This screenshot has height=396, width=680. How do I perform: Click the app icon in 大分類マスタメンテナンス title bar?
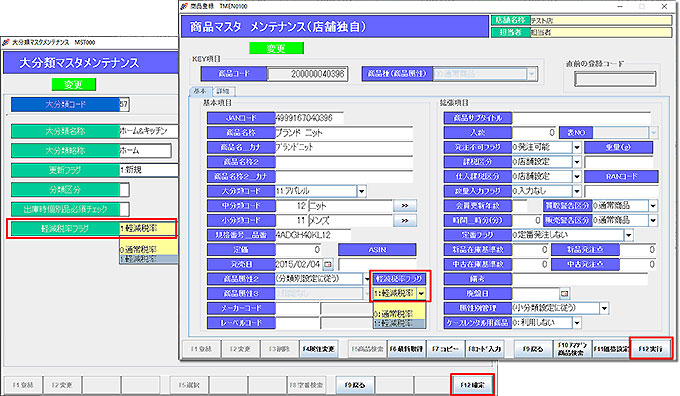pos(6,43)
